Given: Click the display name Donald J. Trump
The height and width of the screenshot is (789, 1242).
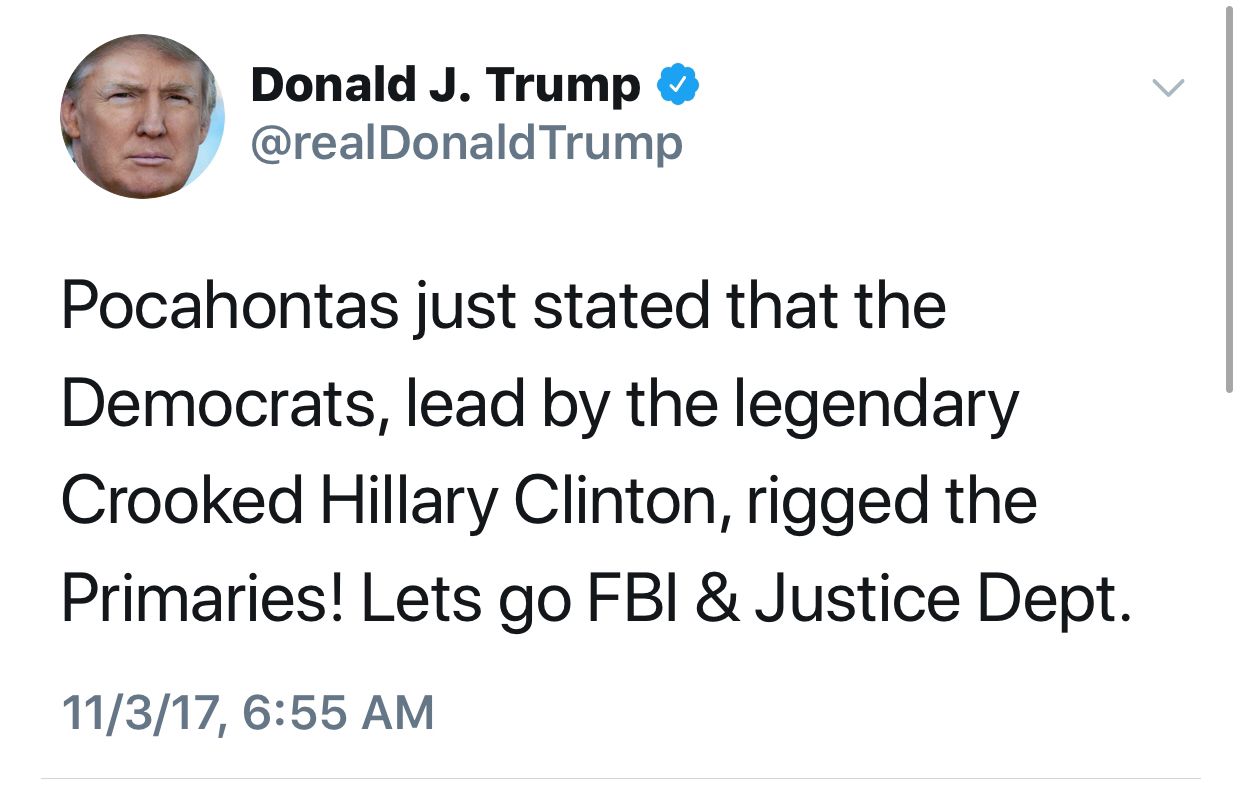Looking at the screenshot, I should pos(445,85).
